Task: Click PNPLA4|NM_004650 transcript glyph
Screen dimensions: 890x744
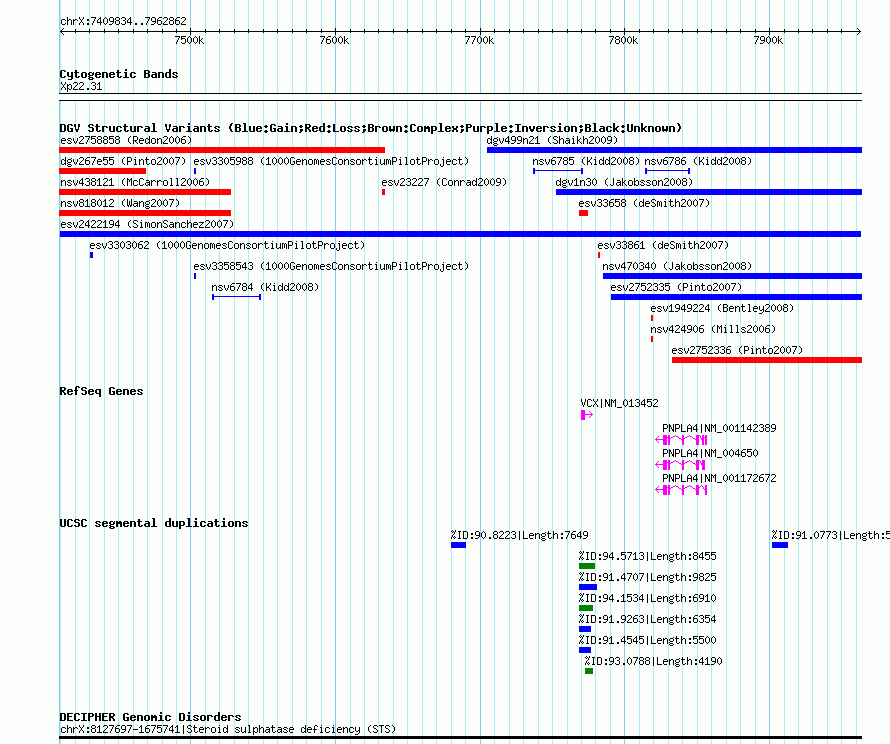Action: 680,465
